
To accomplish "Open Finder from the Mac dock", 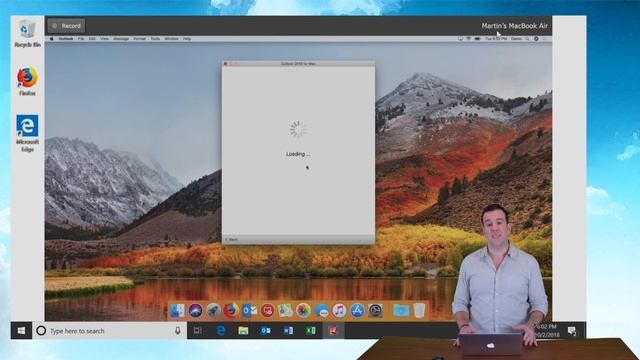I will pyautogui.click(x=178, y=311).
